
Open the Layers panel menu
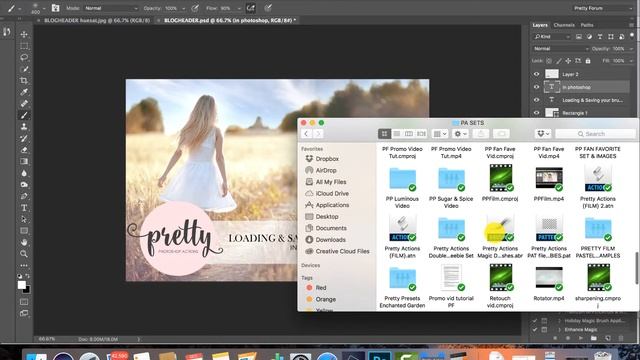631,25
